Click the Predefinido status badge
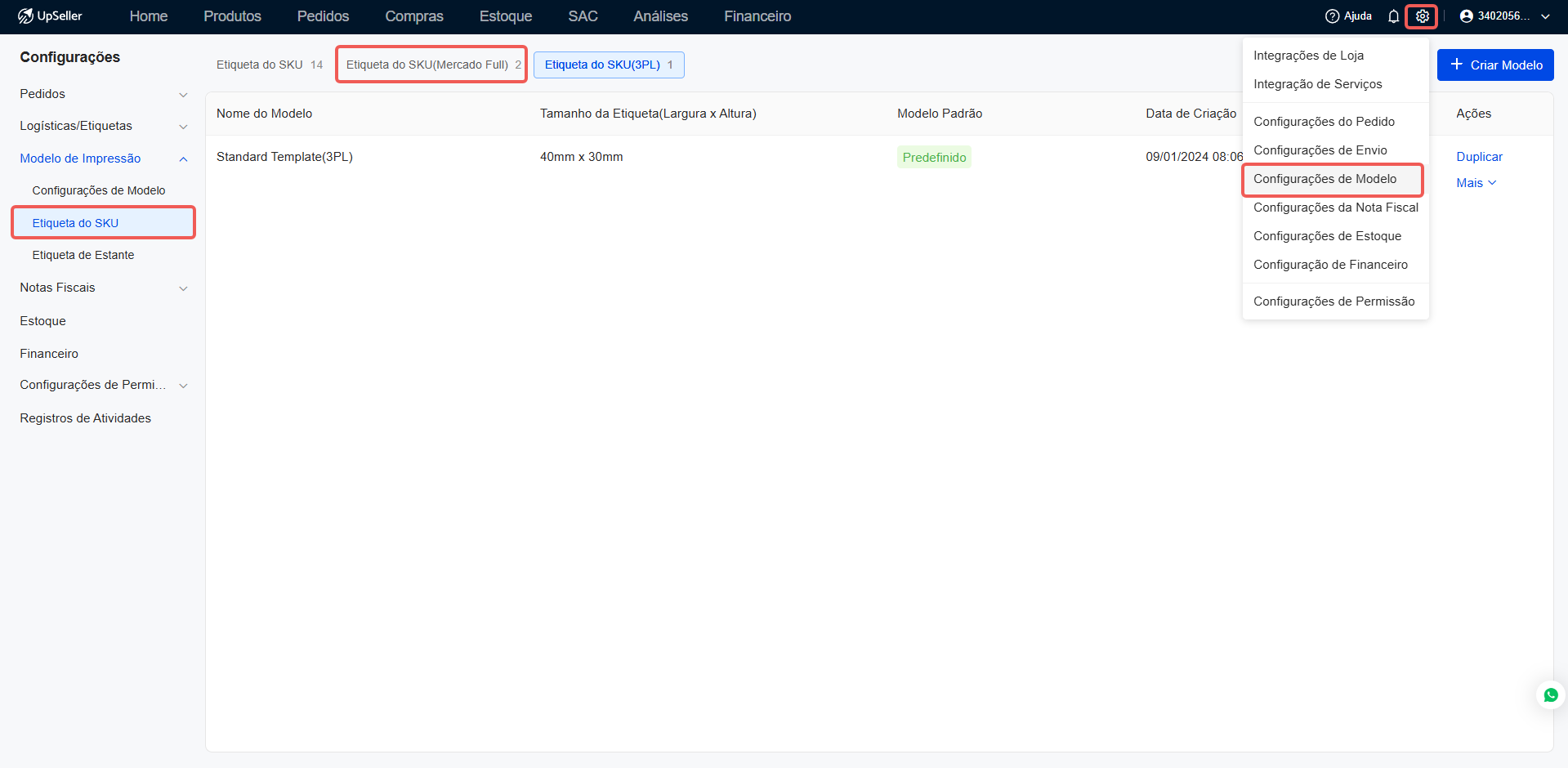This screenshot has height=768, width=1568. [x=934, y=157]
